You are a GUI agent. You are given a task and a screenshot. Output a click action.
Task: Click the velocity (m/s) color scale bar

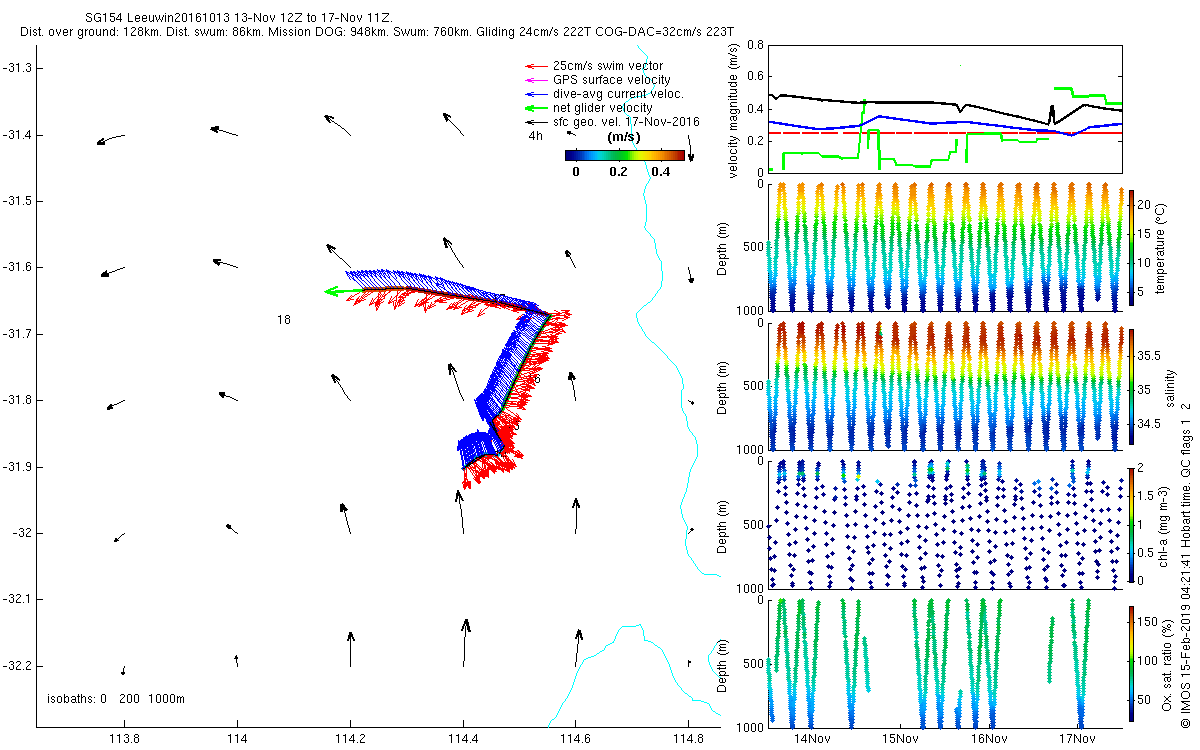624,155
